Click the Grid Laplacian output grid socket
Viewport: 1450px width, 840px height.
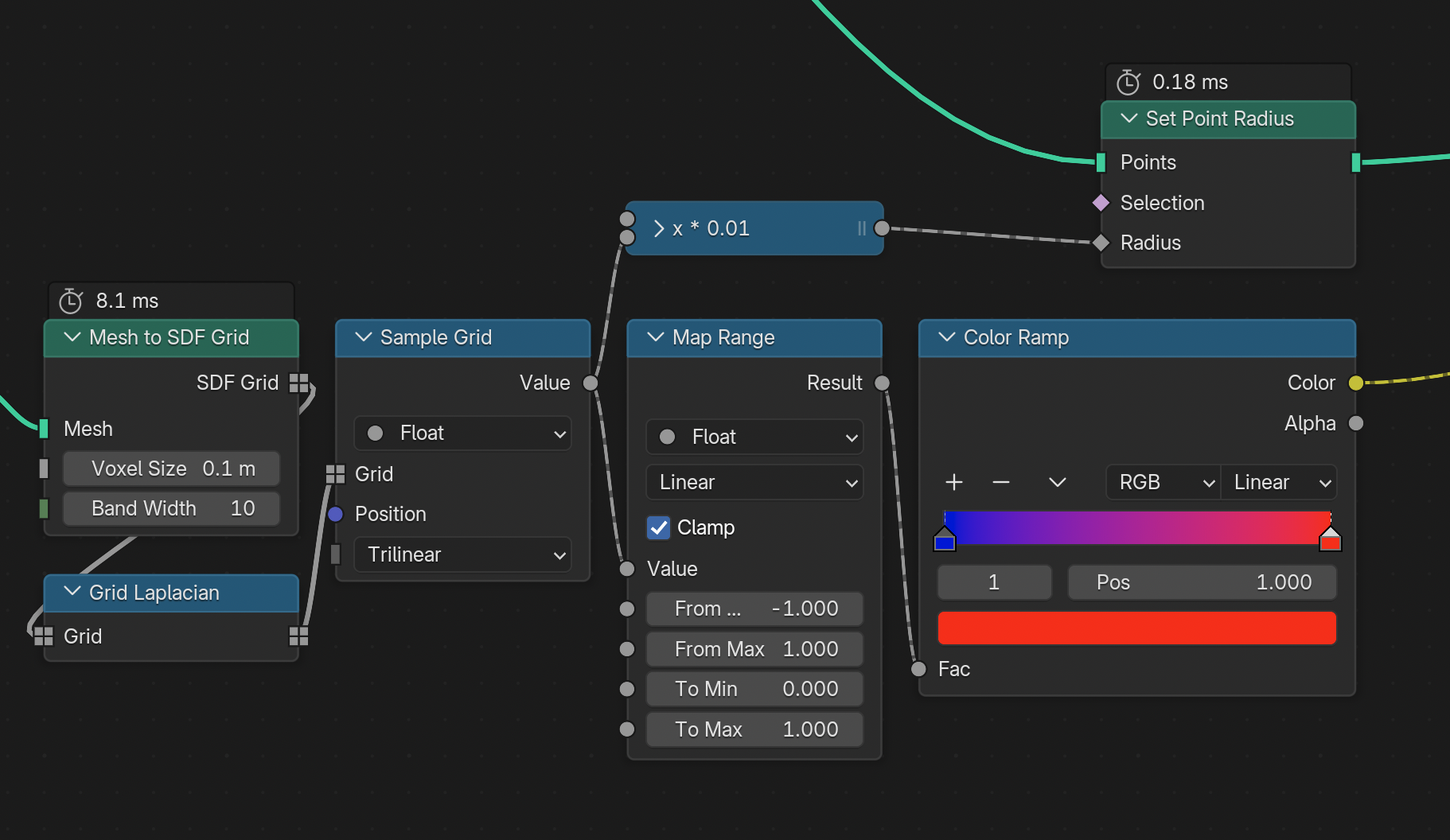click(x=298, y=636)
